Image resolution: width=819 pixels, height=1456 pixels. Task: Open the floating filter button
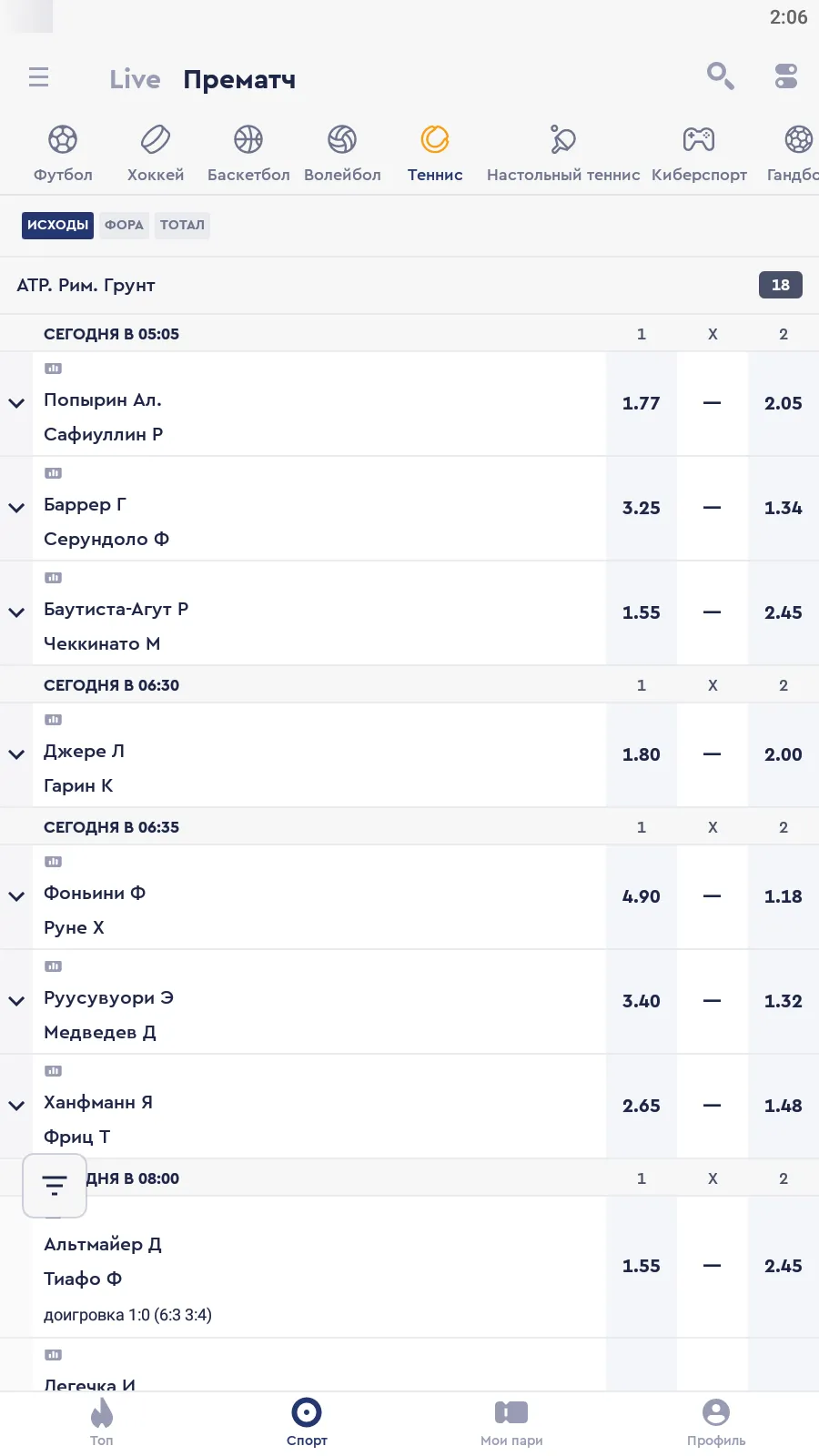(x=55, y=1185)
